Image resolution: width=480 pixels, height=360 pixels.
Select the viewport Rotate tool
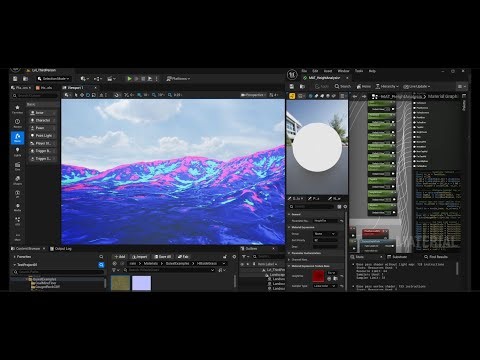click(x=88, y=95)
